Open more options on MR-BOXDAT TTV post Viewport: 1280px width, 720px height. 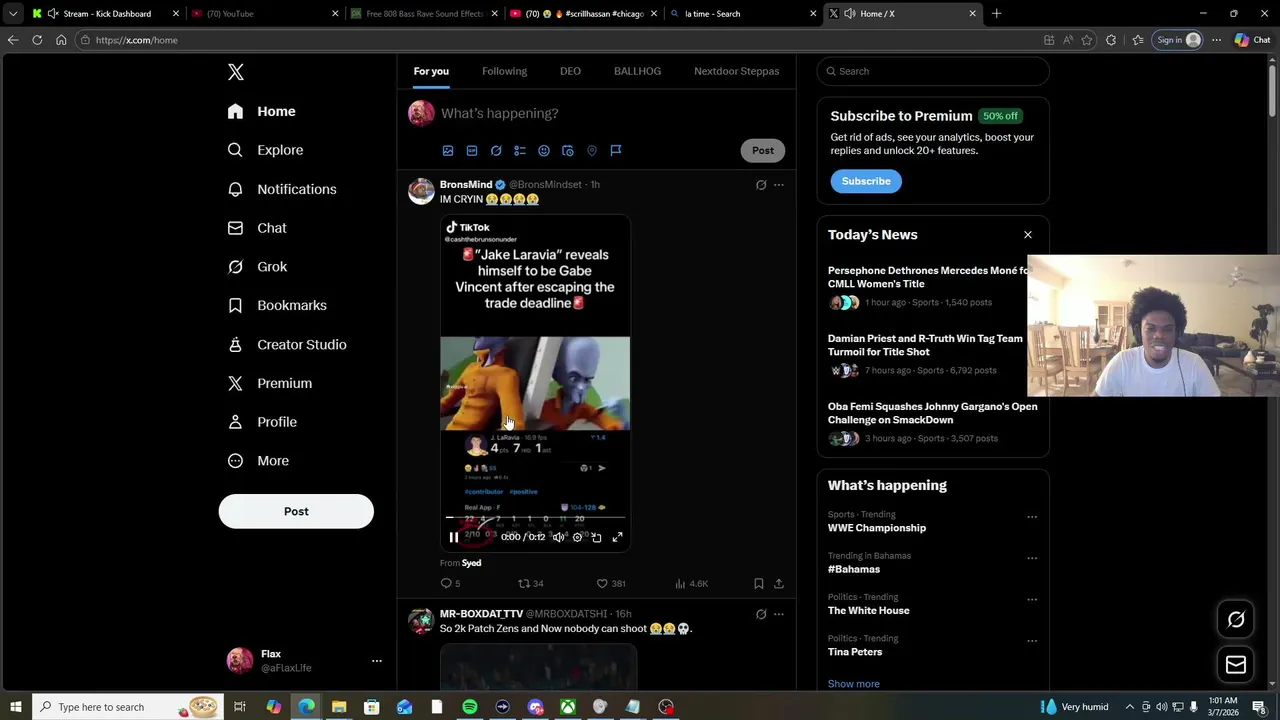(x=779, y=614)
